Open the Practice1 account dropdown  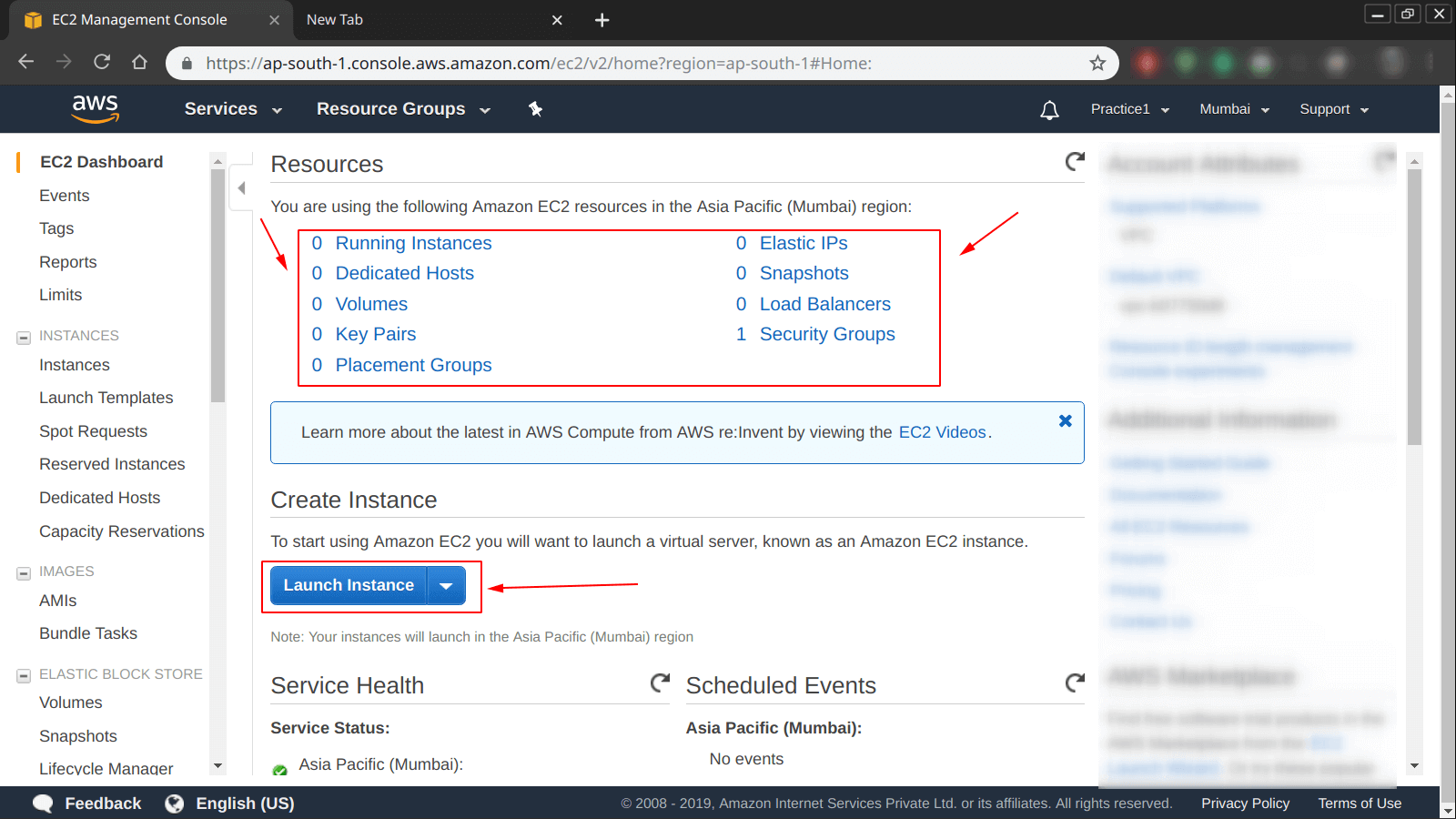(x=1130, y=109)
